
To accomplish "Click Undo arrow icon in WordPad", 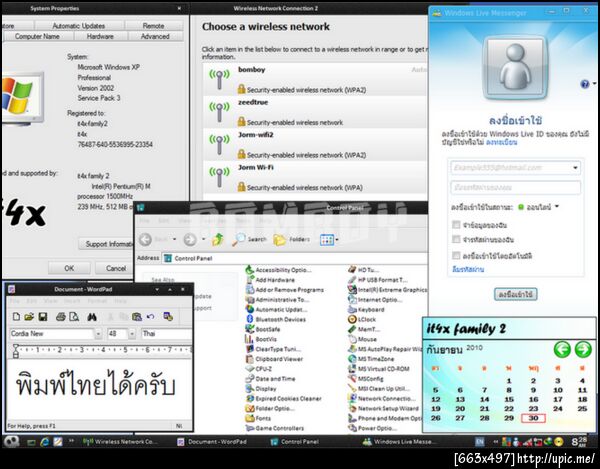I will pos(150,317).
